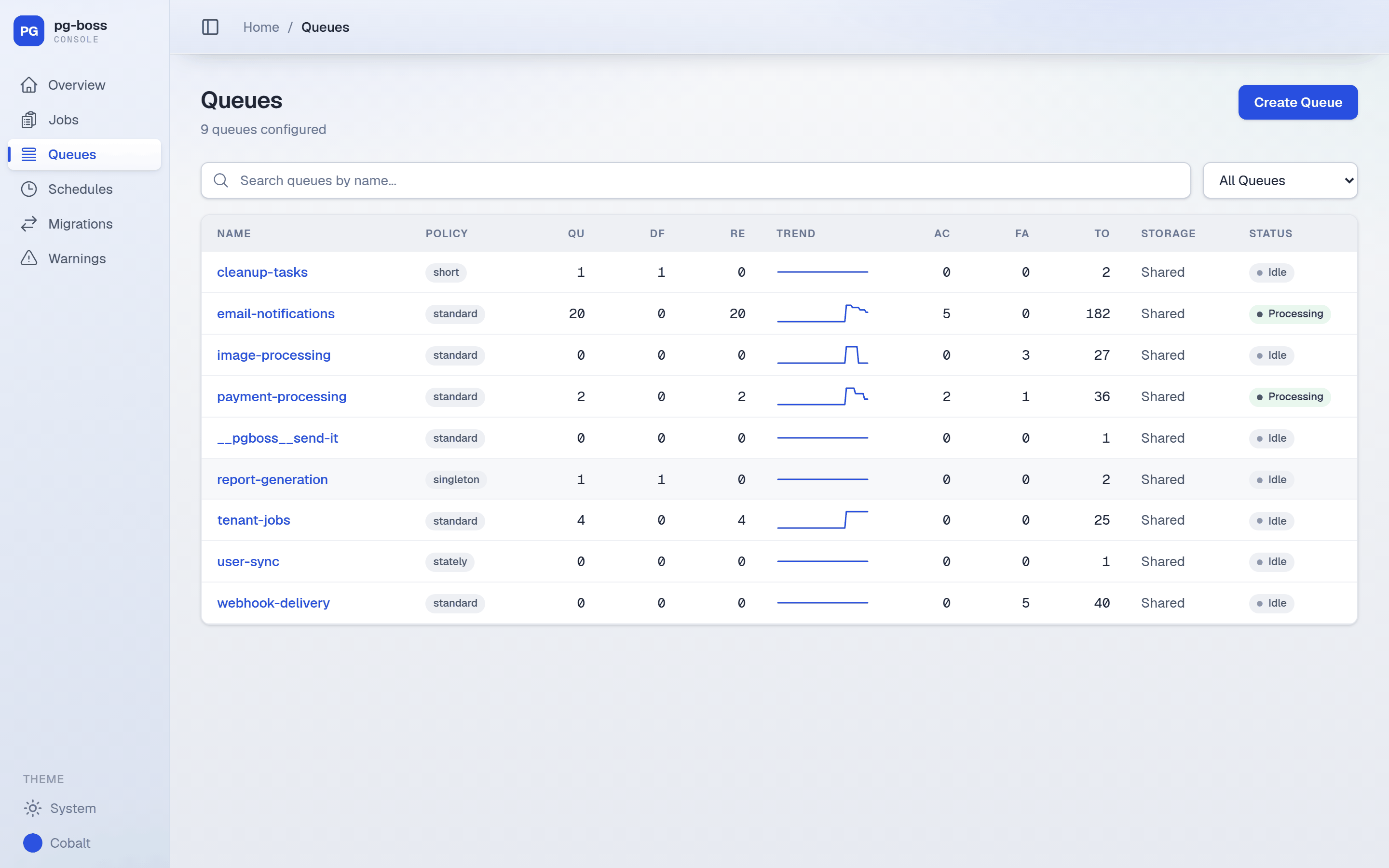Open Schedules in the sidebar

point(84,189)
